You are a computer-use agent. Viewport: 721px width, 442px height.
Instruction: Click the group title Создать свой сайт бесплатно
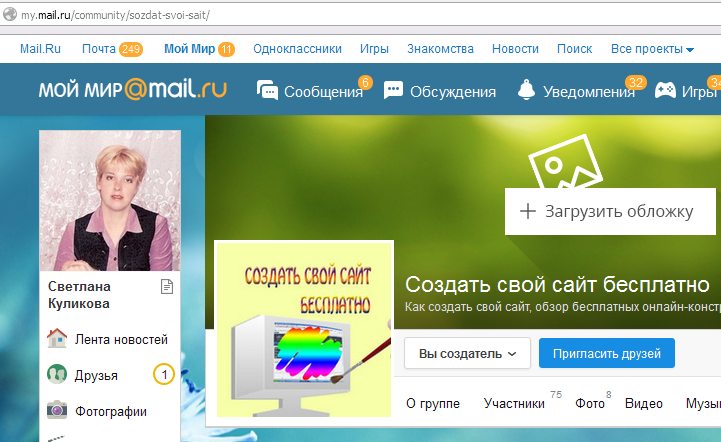point(557,284)
